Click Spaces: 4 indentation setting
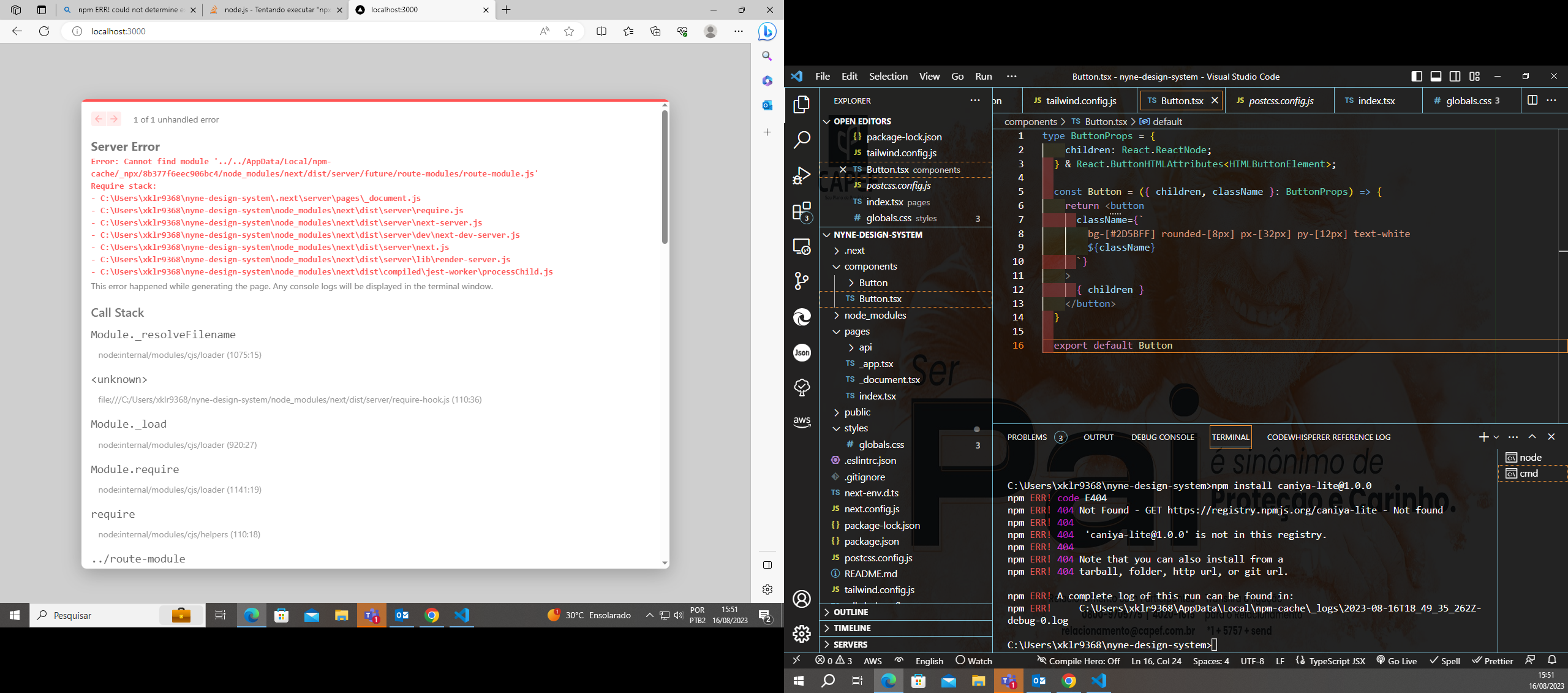This screenshot has height=693, width=1568. (x=1211, y=661)
